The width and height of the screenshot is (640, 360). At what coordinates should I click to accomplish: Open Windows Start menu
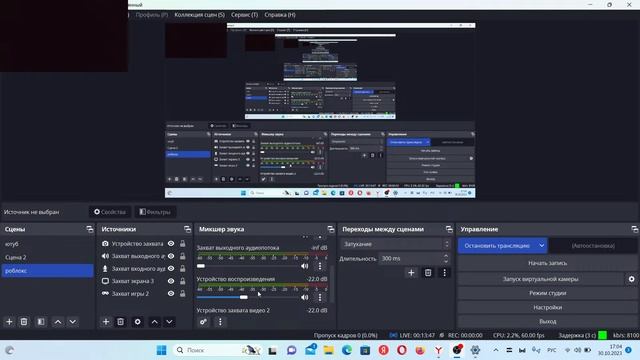[x=162, y=350]
